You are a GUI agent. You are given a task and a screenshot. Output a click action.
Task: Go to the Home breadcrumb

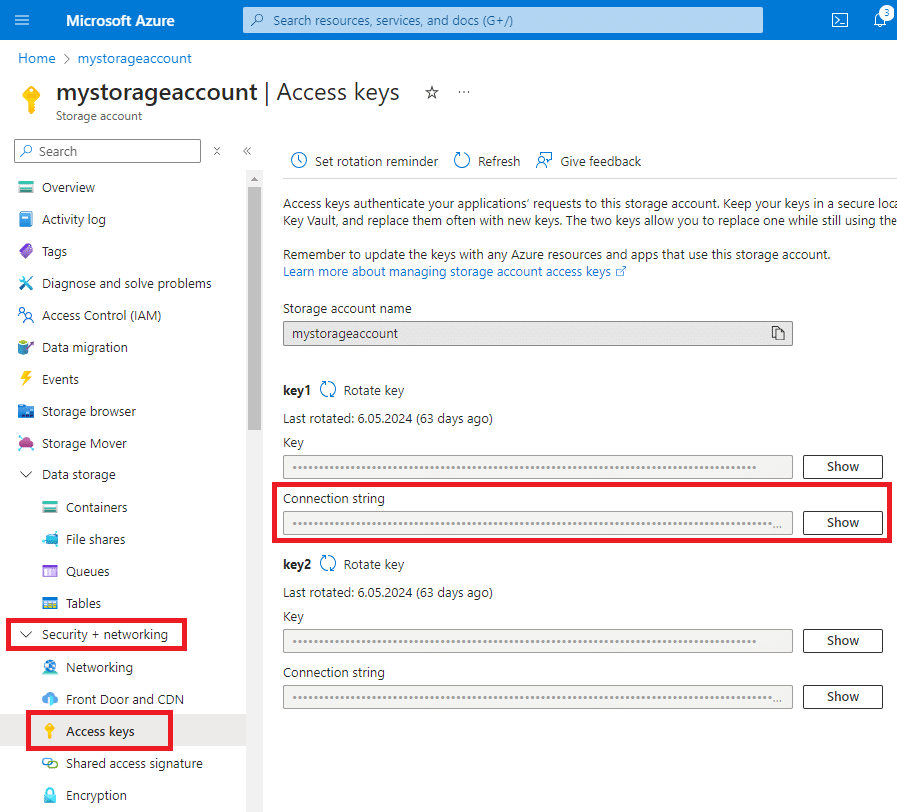[37, 58]
